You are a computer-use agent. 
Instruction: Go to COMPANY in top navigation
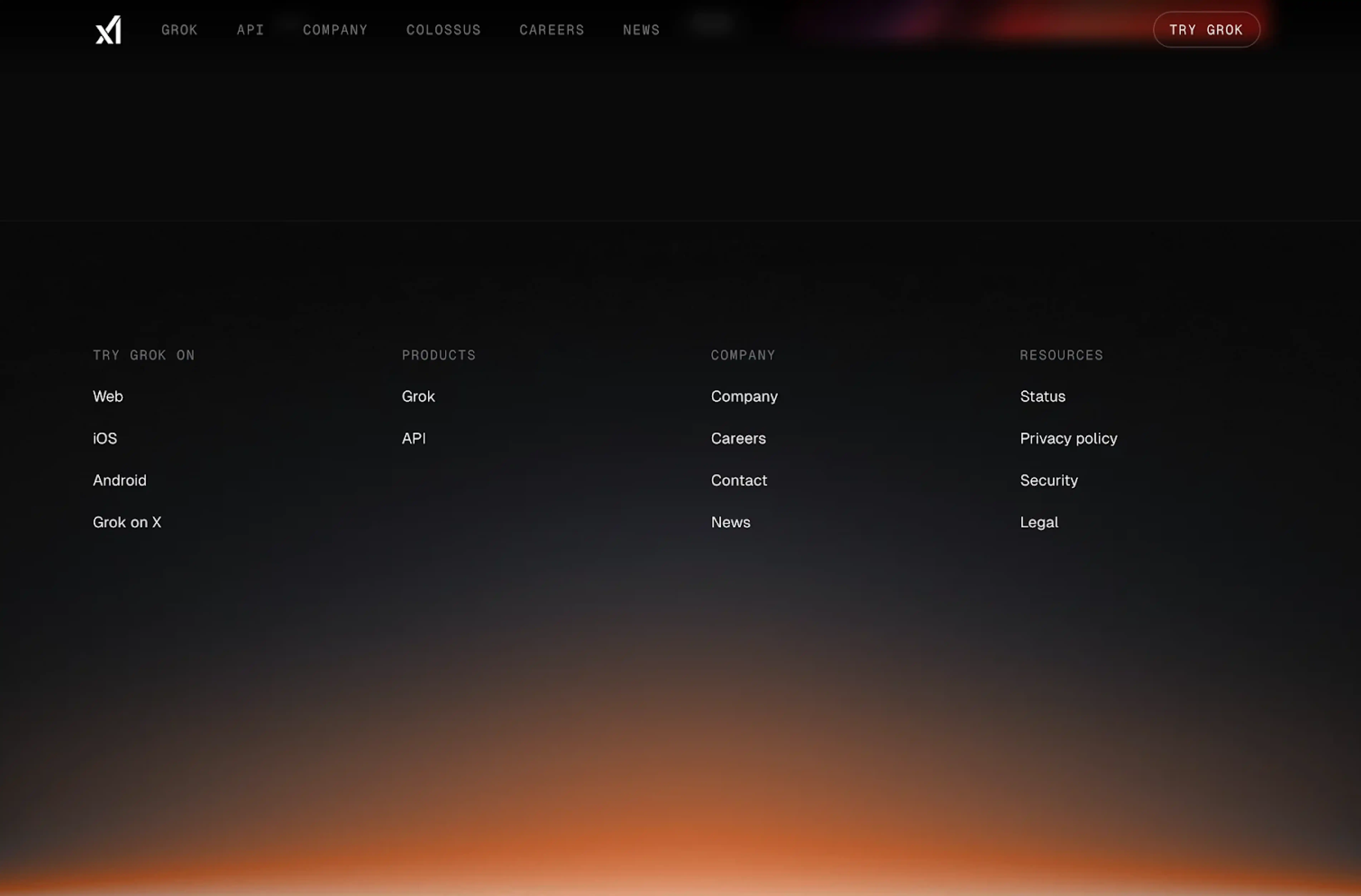335,30
